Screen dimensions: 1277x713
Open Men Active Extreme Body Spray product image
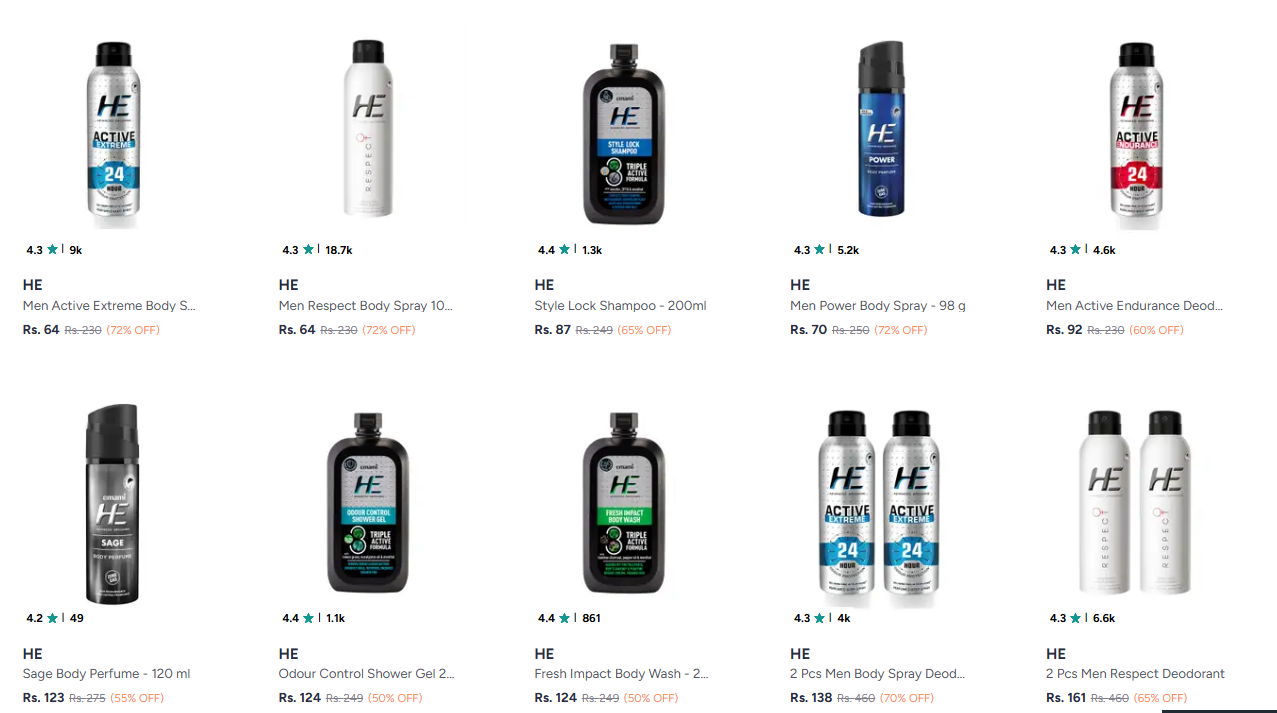click(112, 129)
